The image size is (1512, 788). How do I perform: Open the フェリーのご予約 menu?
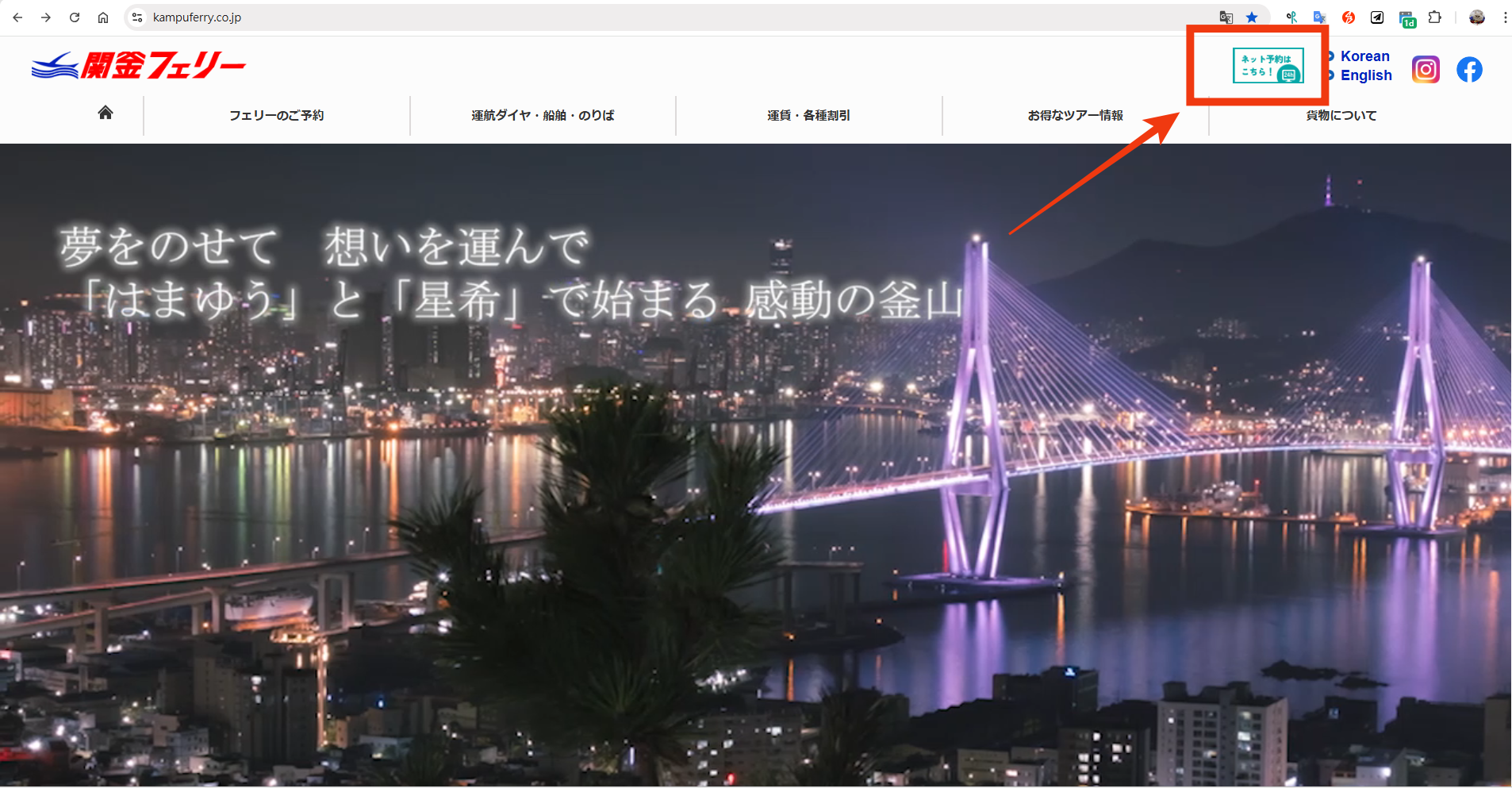(276, 116)
